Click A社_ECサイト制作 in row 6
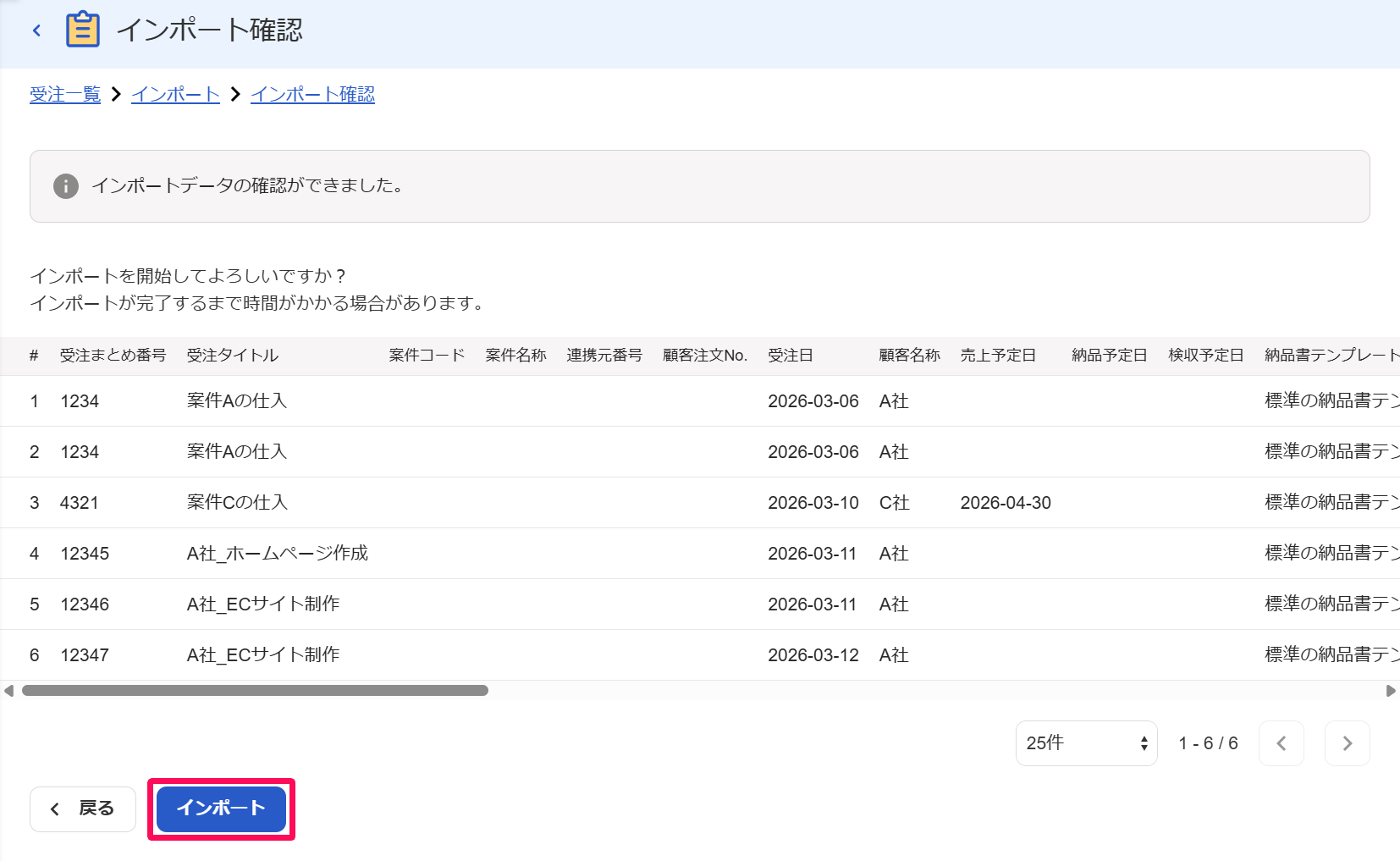This screenshot has height=861, width=1400. click(x=263, y=655)
